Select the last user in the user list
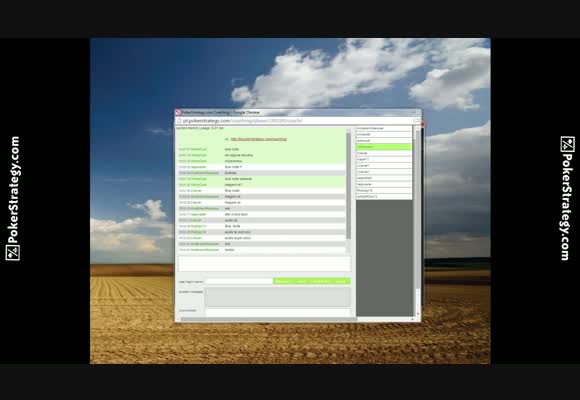Viewport: 580px width, 400px height. (384, 196)
